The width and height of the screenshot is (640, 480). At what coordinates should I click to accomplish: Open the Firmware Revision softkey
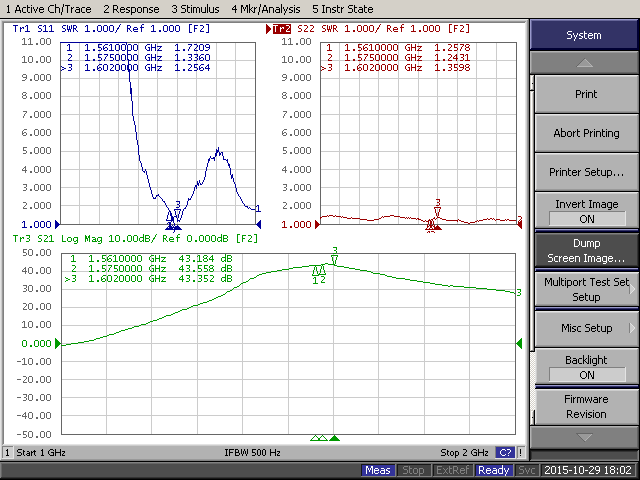(586, 406)
